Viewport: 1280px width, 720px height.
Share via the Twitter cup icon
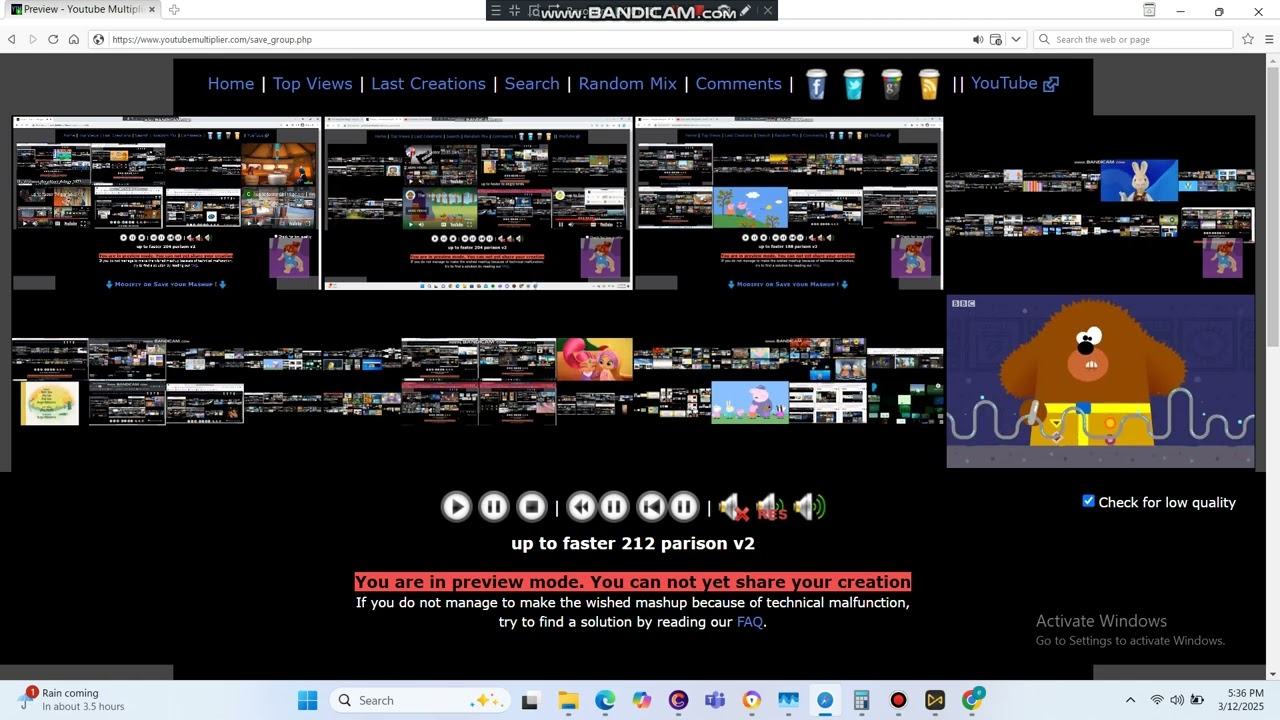tap(853, 85)
